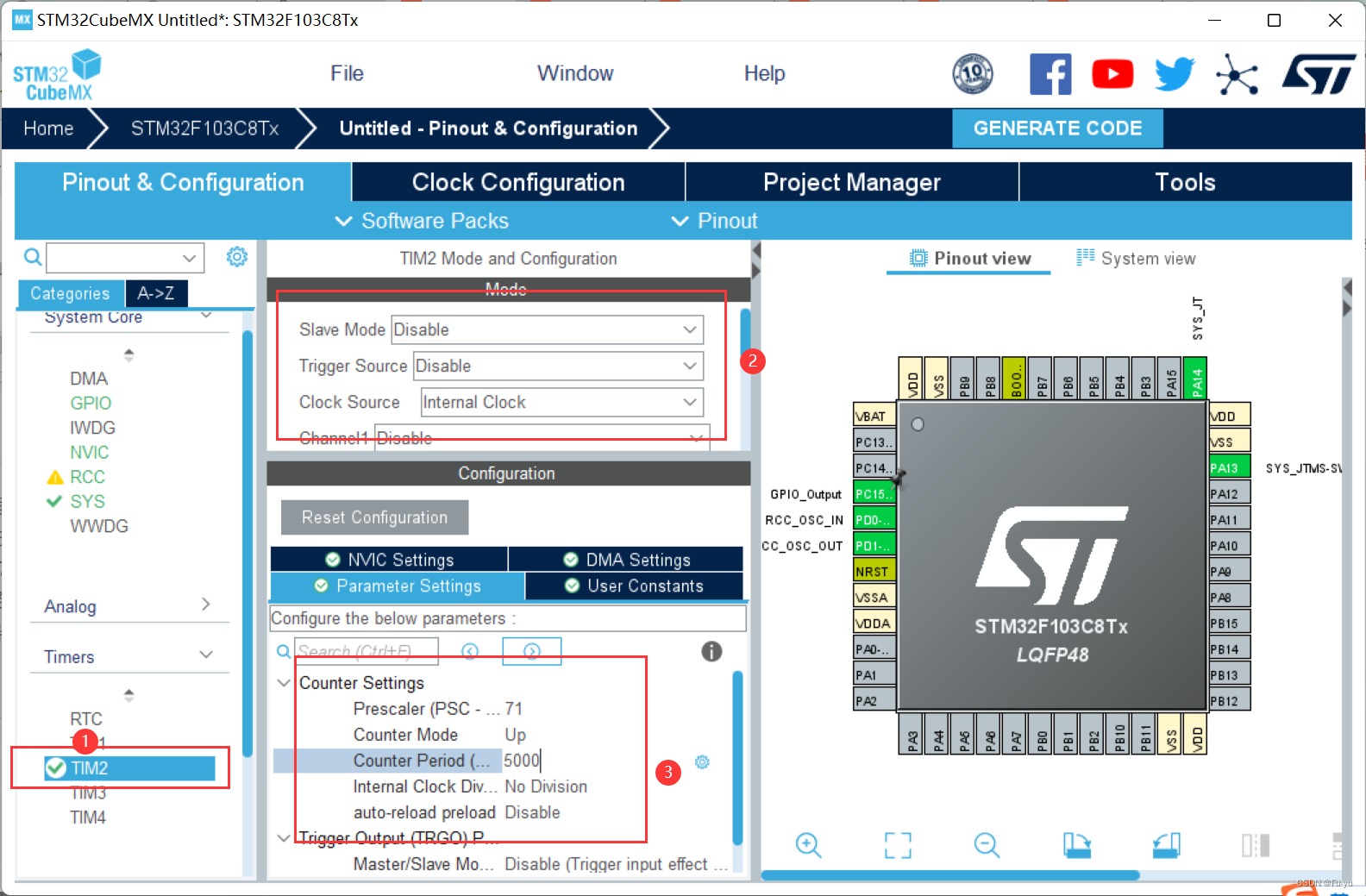
Task: Switch to Clock Configuration tab
Action: coord(518,182)
